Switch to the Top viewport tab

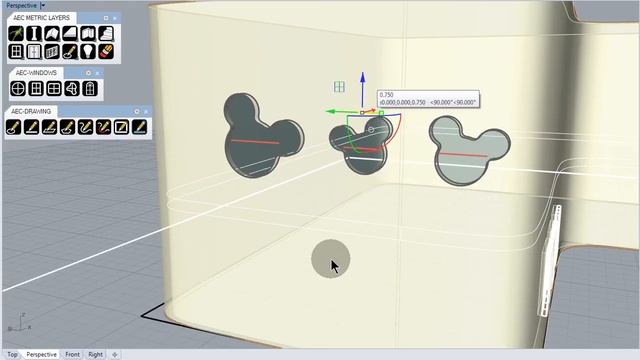(x=12, y=354)
